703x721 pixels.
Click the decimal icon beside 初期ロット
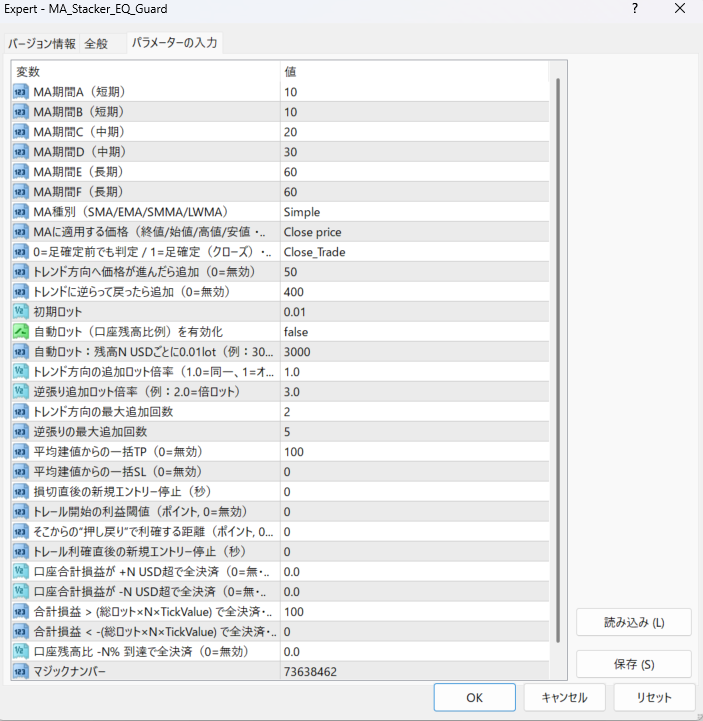click(21, 311)
